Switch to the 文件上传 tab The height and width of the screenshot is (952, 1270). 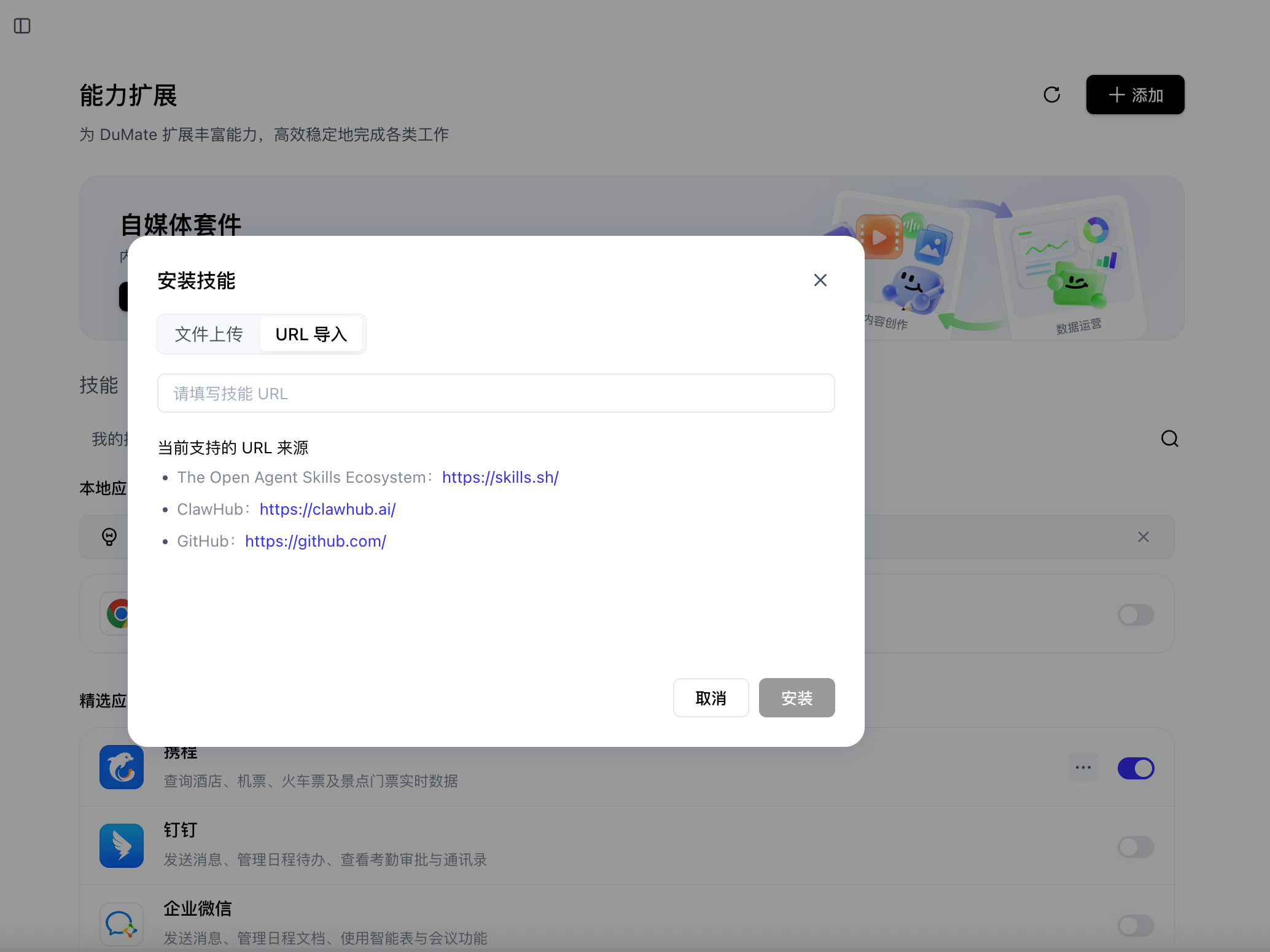(209, 334)
